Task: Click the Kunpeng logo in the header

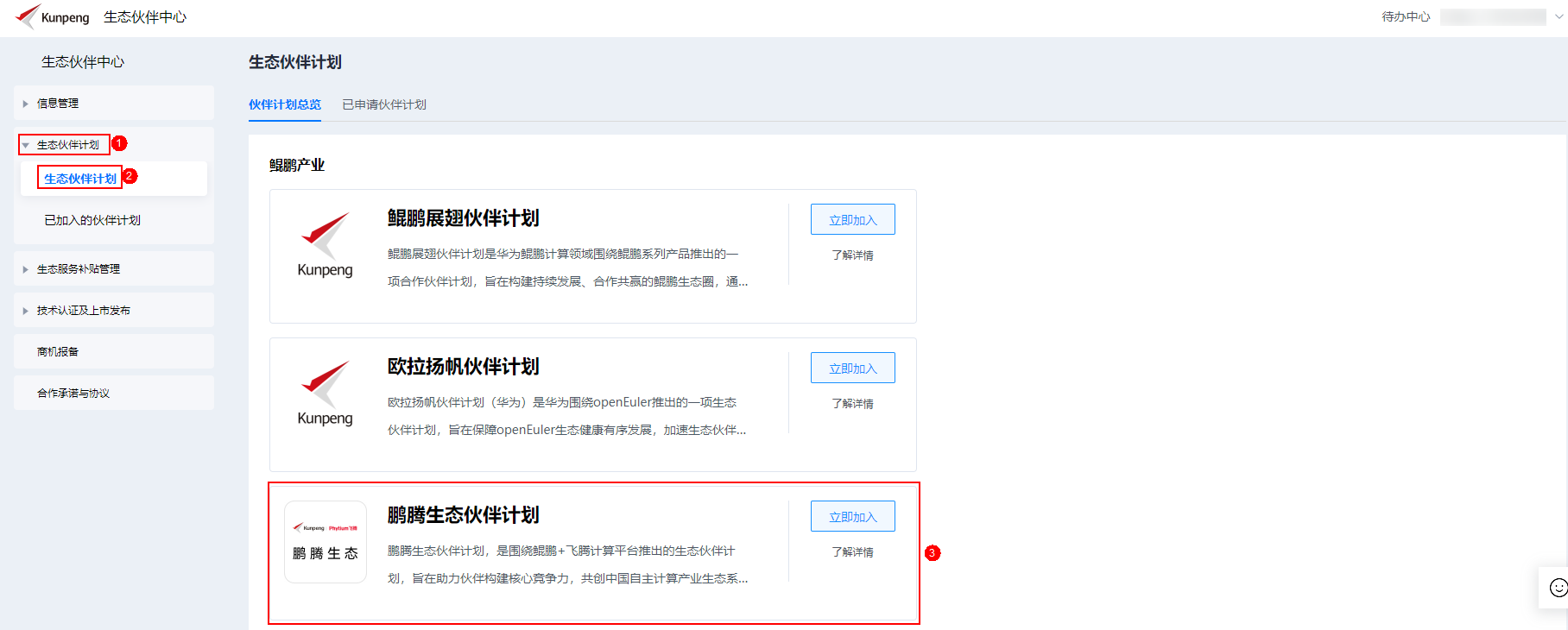Action: [52, 16]
